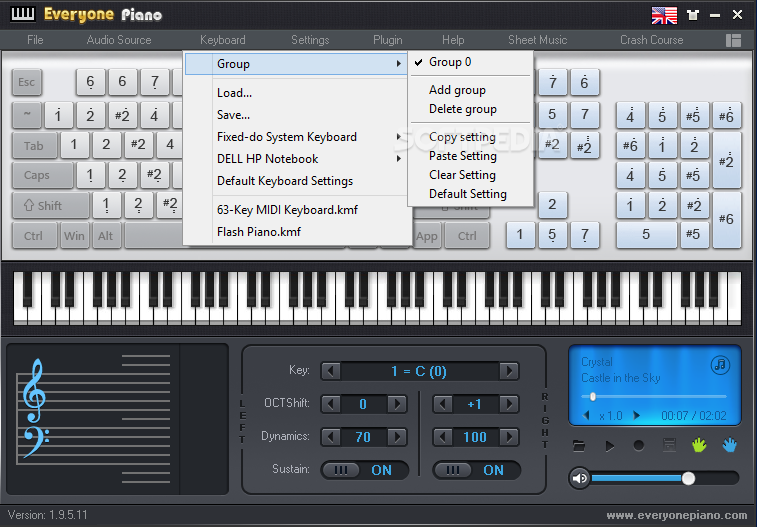The height and width of the screenshot is (527, 757).
Task: Click the tall numpad #6 key
Action: (727, 220)
